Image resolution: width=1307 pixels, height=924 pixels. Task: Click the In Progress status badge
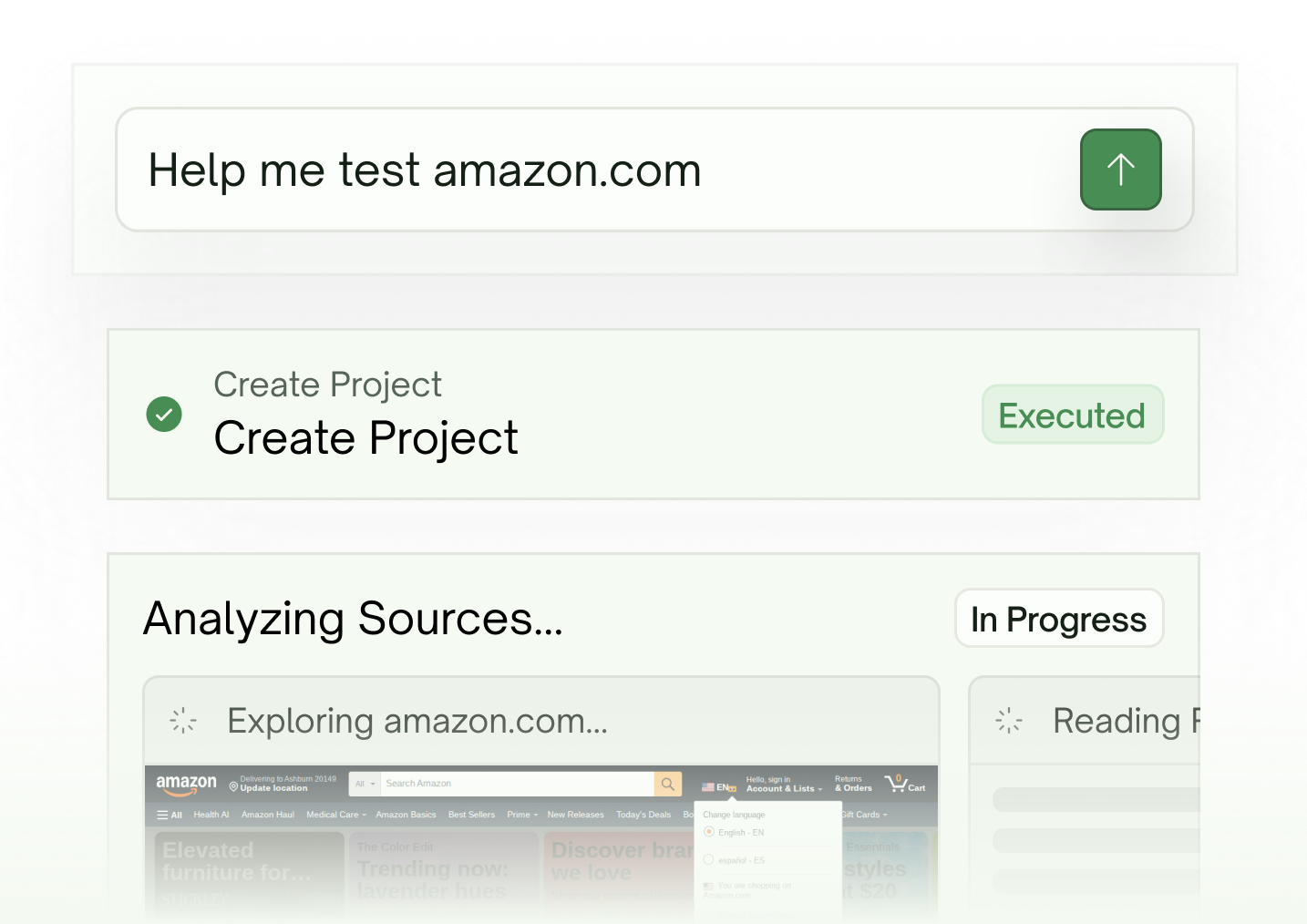[x=1059, y=619]
